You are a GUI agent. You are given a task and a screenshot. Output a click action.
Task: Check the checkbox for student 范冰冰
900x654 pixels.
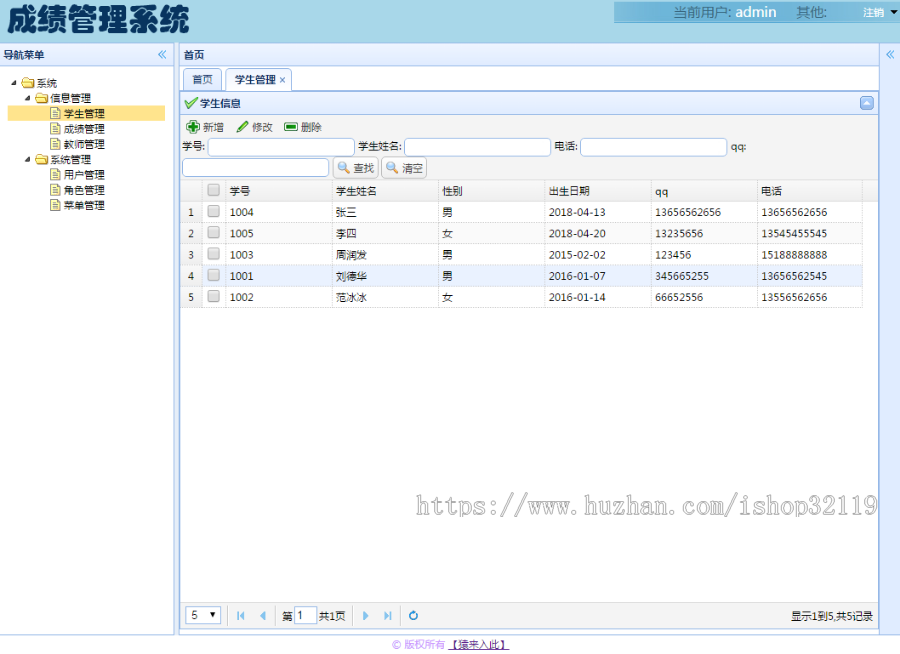(214, 297)
